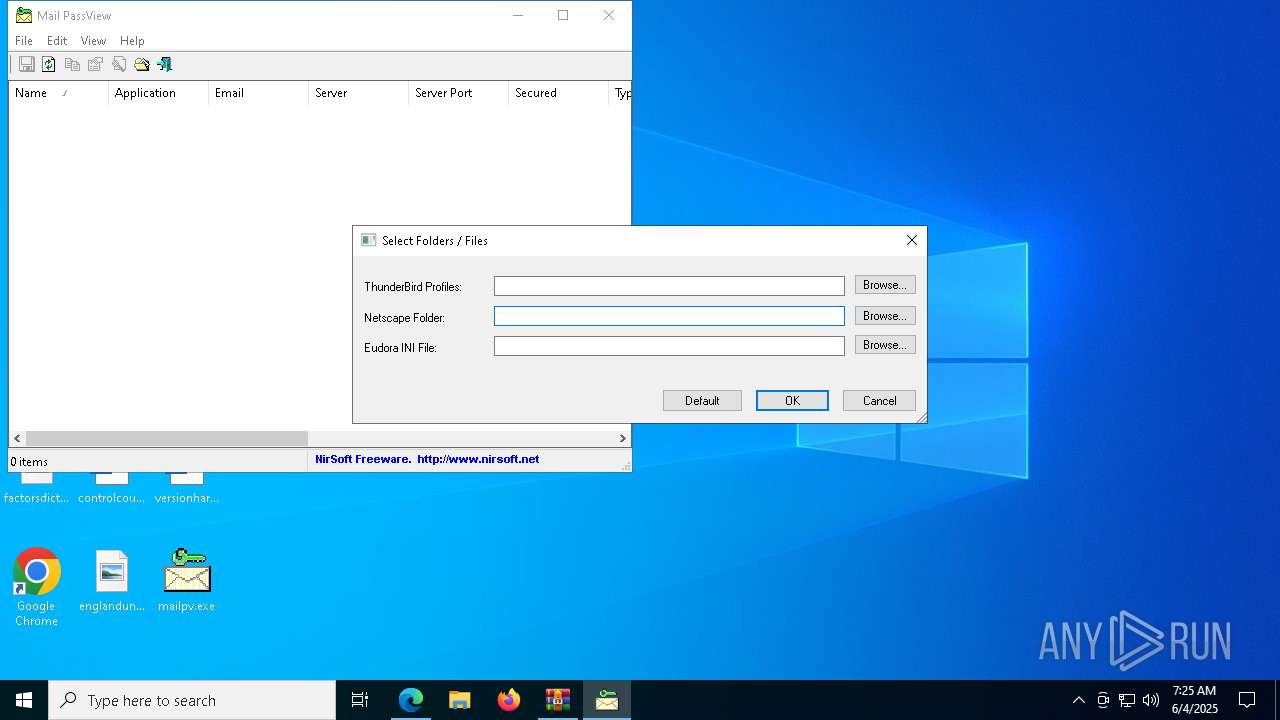Click the Exit toolbar icon
Viewport: 1280px width, 720px height.
(165, 64)
